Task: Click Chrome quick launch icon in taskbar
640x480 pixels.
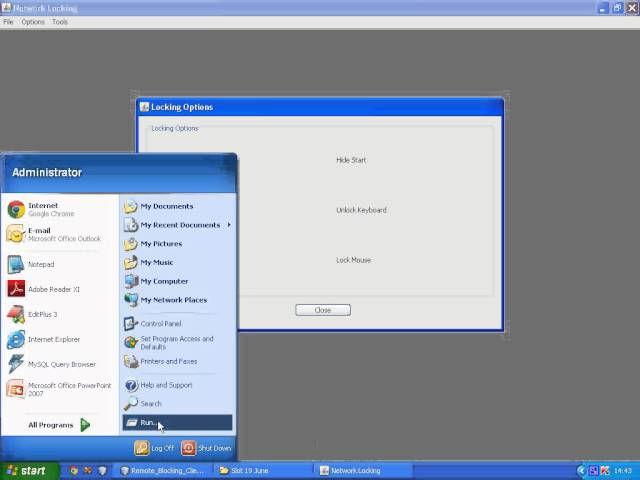Action: (x=73, y=471)
